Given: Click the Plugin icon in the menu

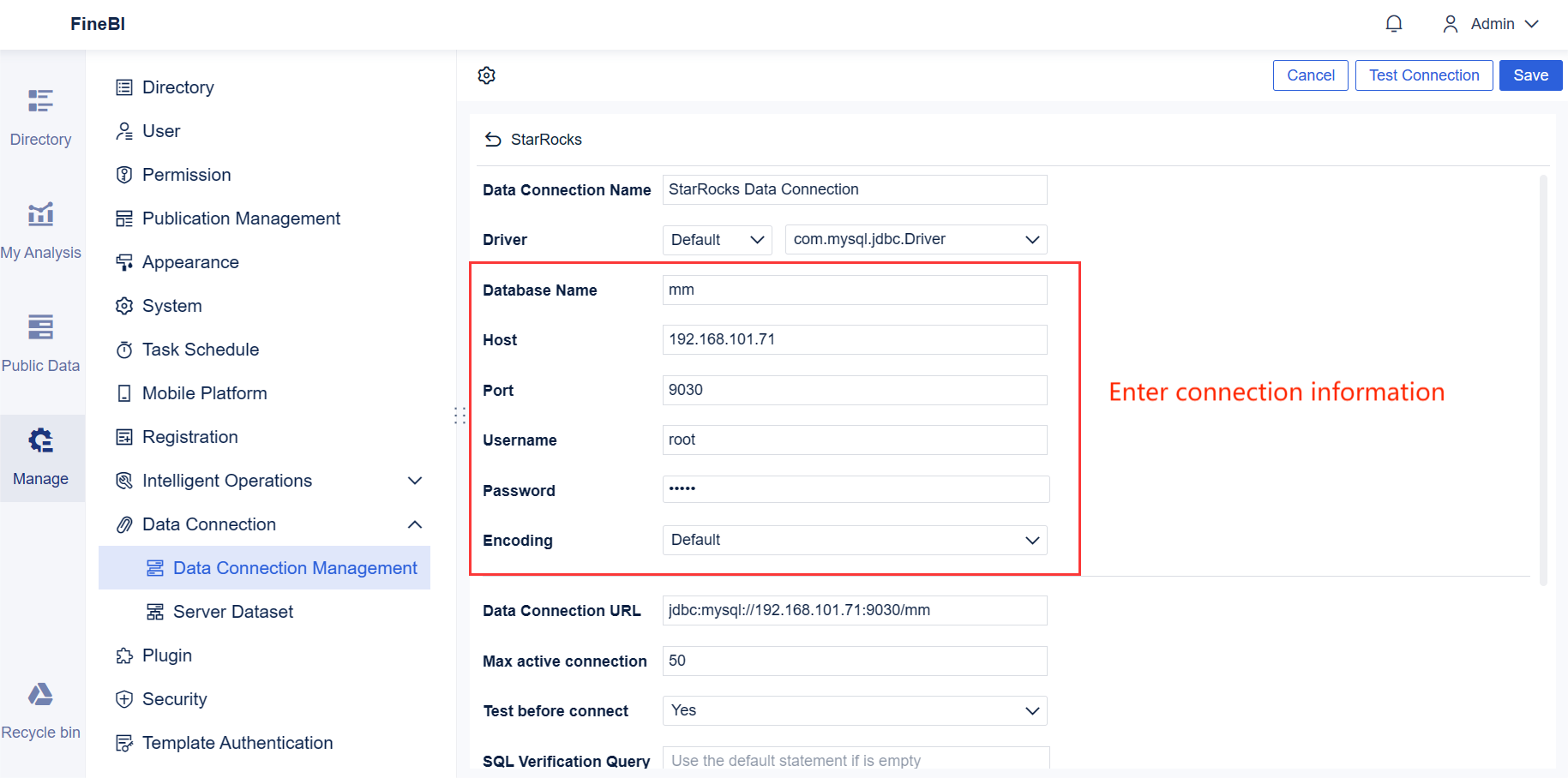Looking at the screenshot, I should [124, 655].
